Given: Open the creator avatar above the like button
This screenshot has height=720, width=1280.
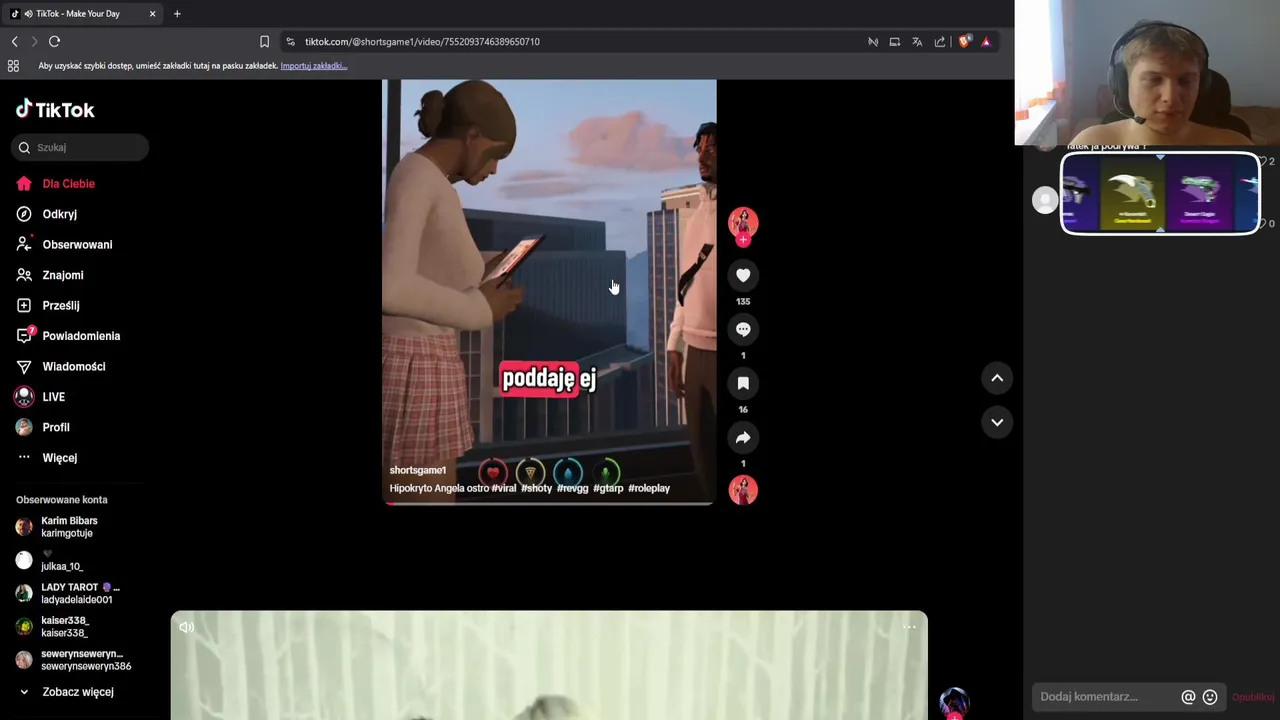Looking at the screenshot, I should click(x=743, y=223).
